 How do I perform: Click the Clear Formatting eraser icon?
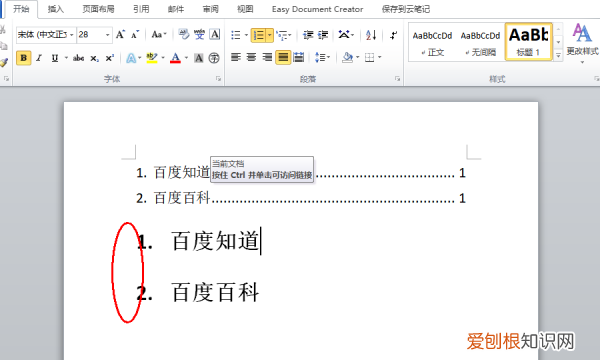[x=184, y=35]
